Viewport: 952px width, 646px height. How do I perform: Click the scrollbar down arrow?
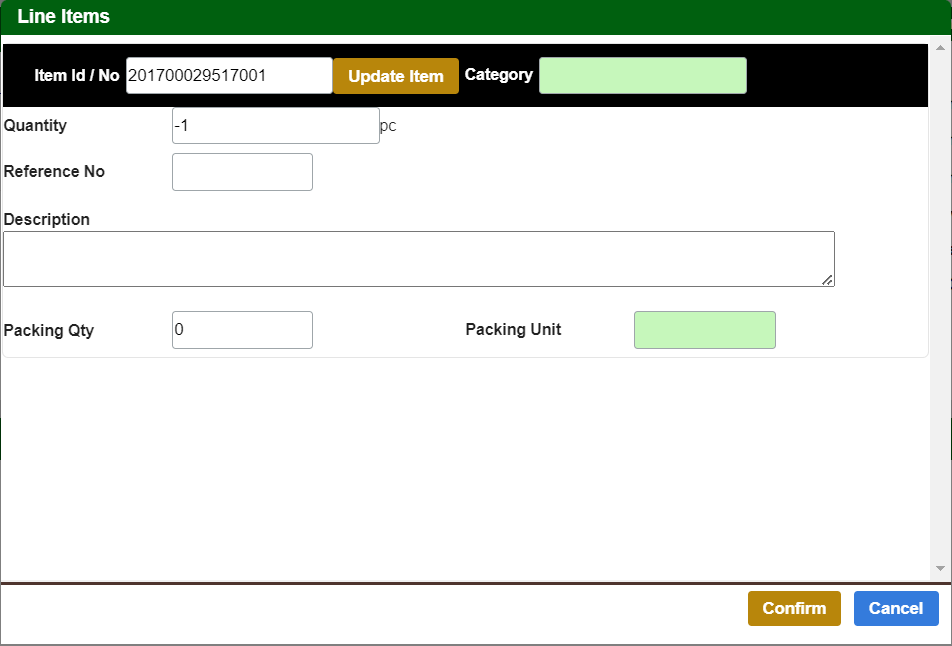[x=940, y=568]
